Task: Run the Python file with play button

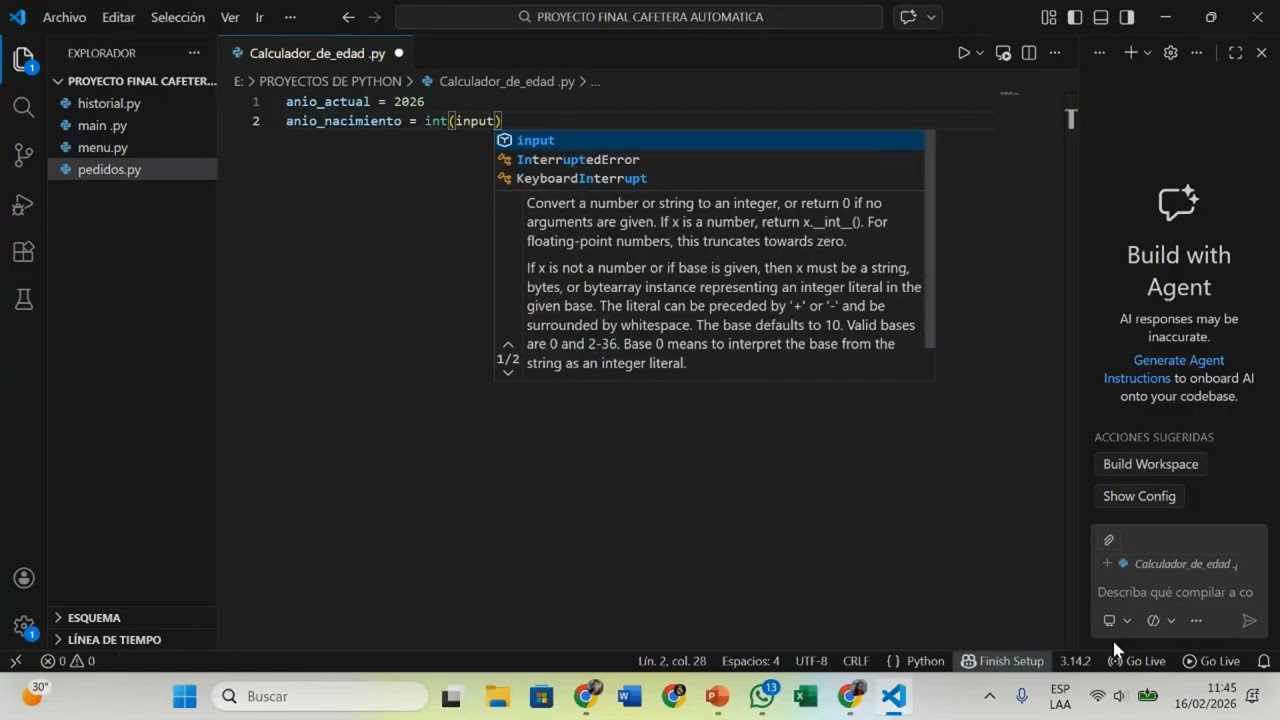Action: click(x=964, y=53)
